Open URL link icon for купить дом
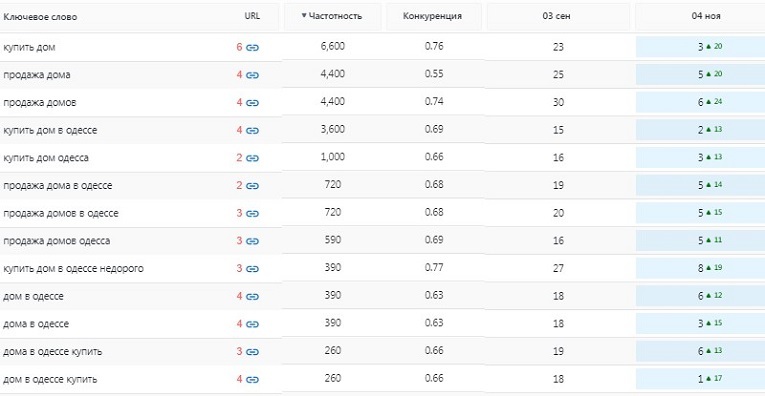 [252, 48]
